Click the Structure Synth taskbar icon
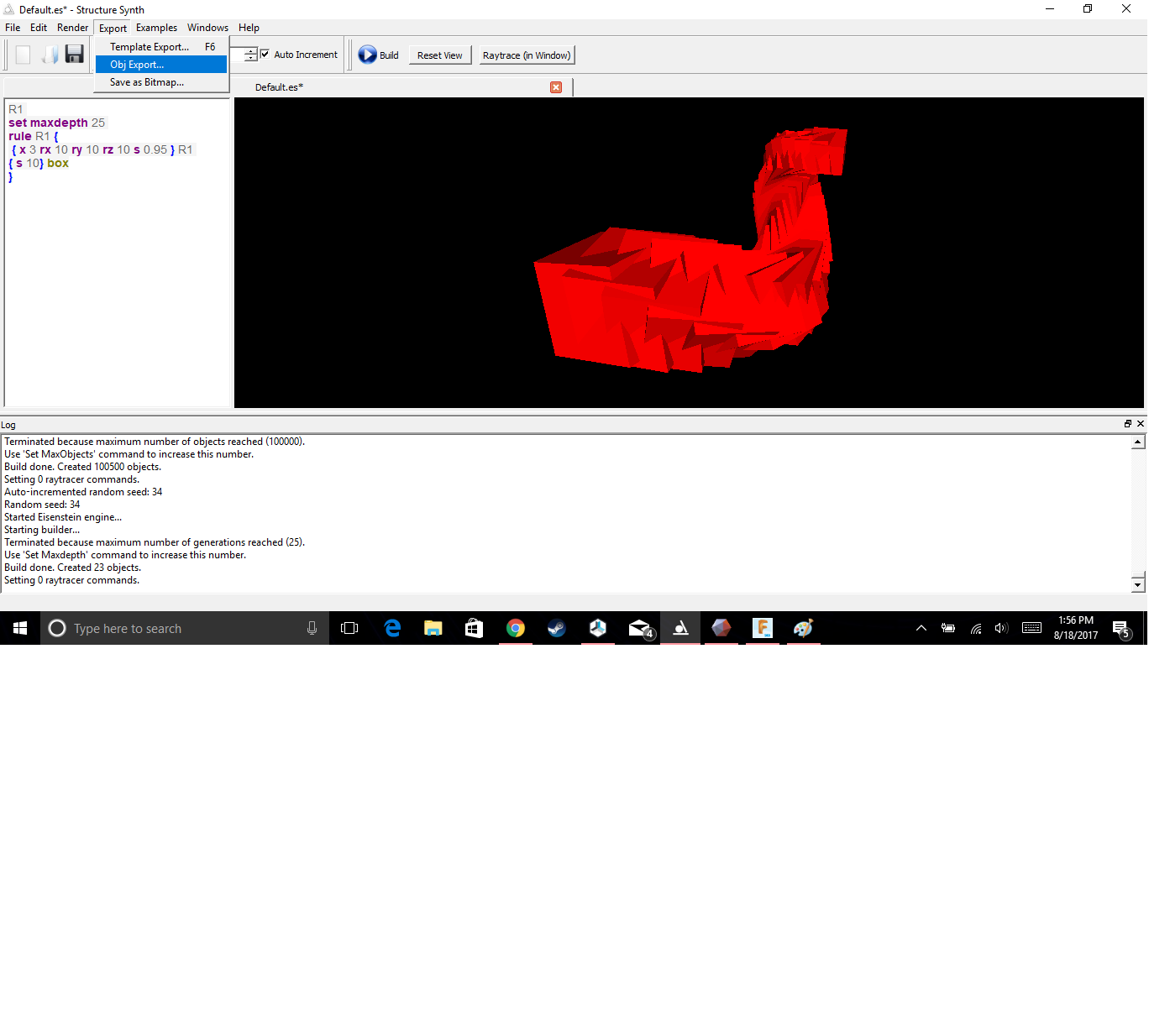The height and width of the screenshot is (1036, 1149). 680,628
